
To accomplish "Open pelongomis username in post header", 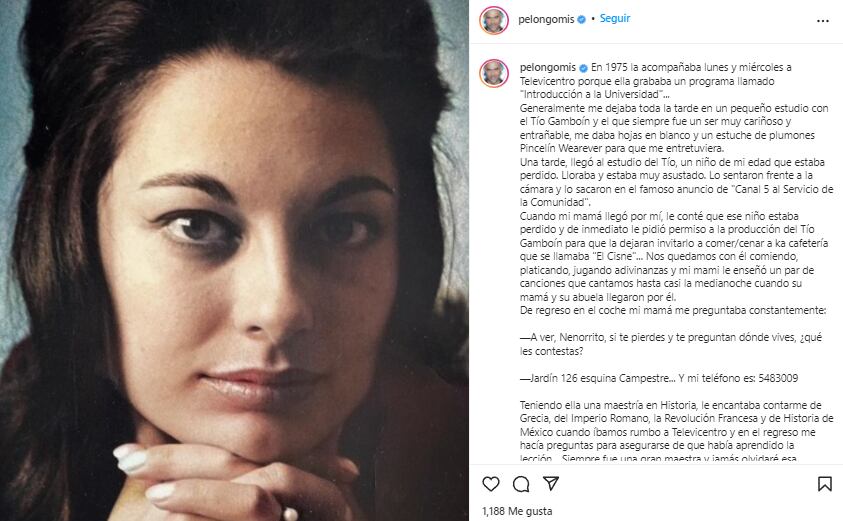I will pyautogui.click(x=546, y=19).
